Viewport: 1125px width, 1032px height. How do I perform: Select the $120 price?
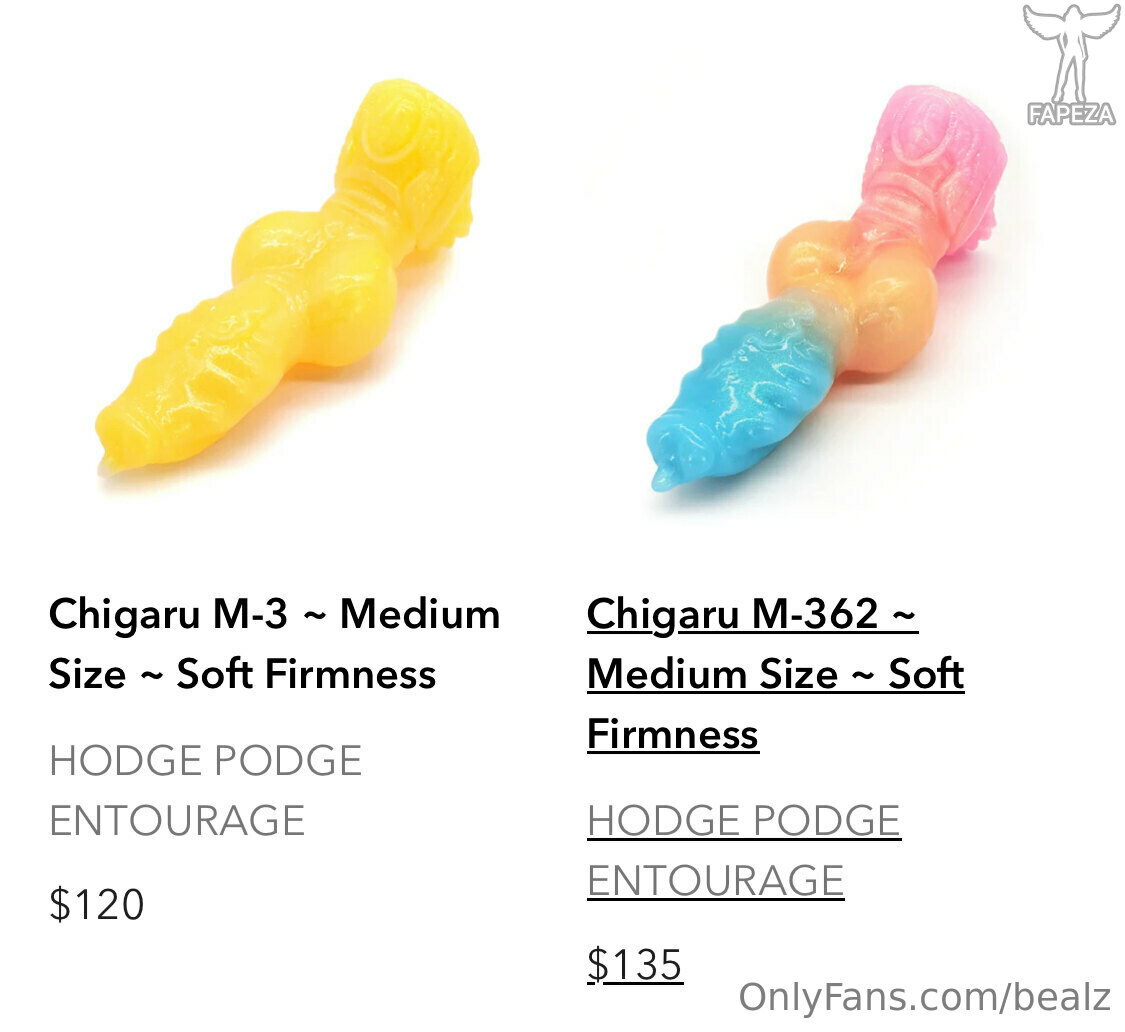click(97, 904)
